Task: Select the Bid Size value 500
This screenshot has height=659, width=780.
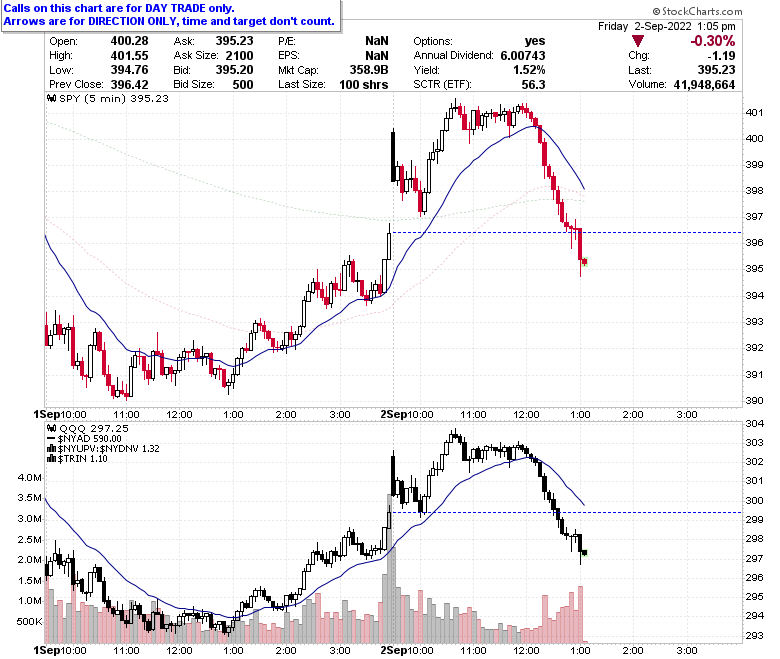Action: [x=243, y=84]
